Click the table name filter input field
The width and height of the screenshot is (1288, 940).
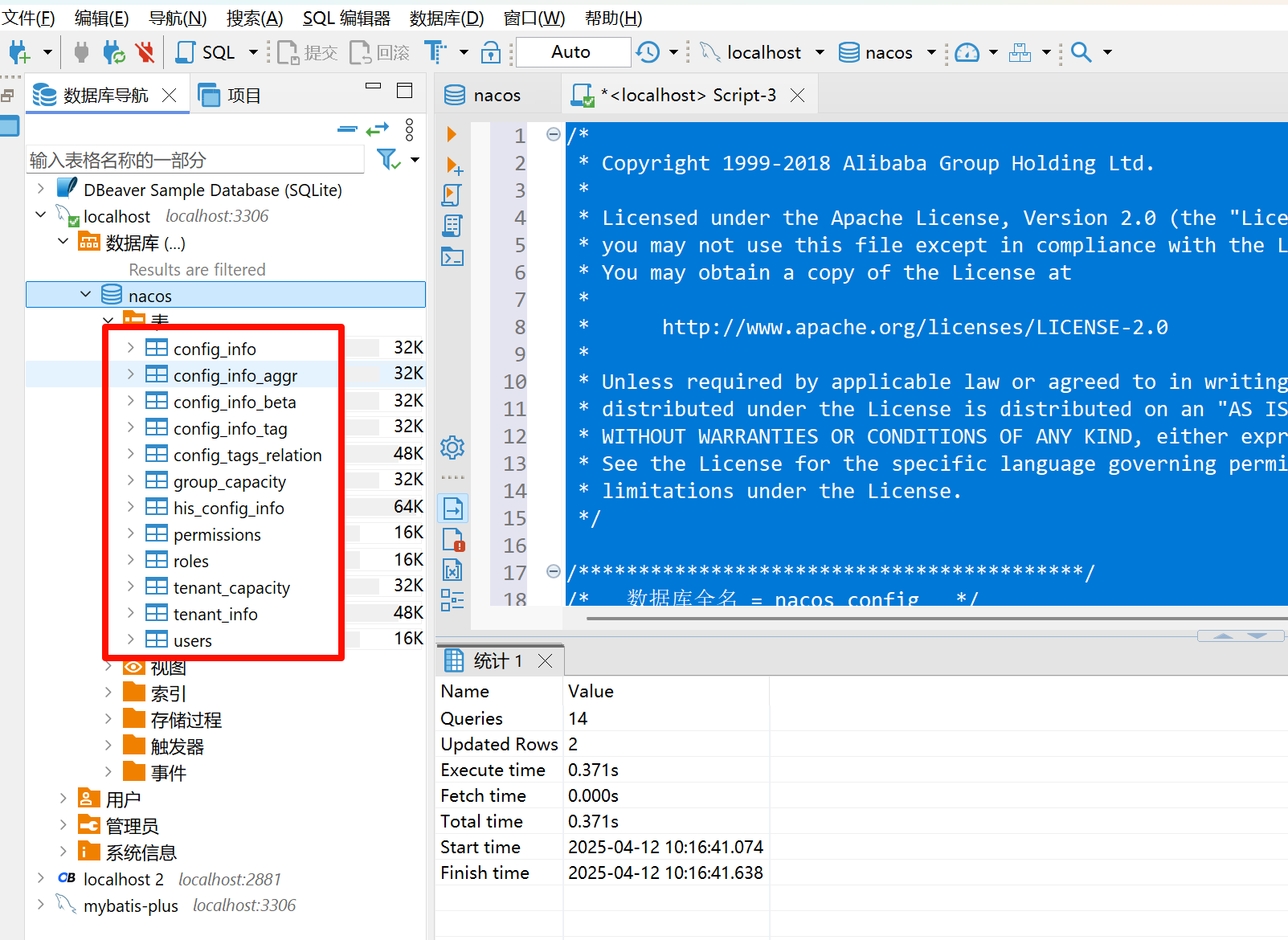coord(193,159)
